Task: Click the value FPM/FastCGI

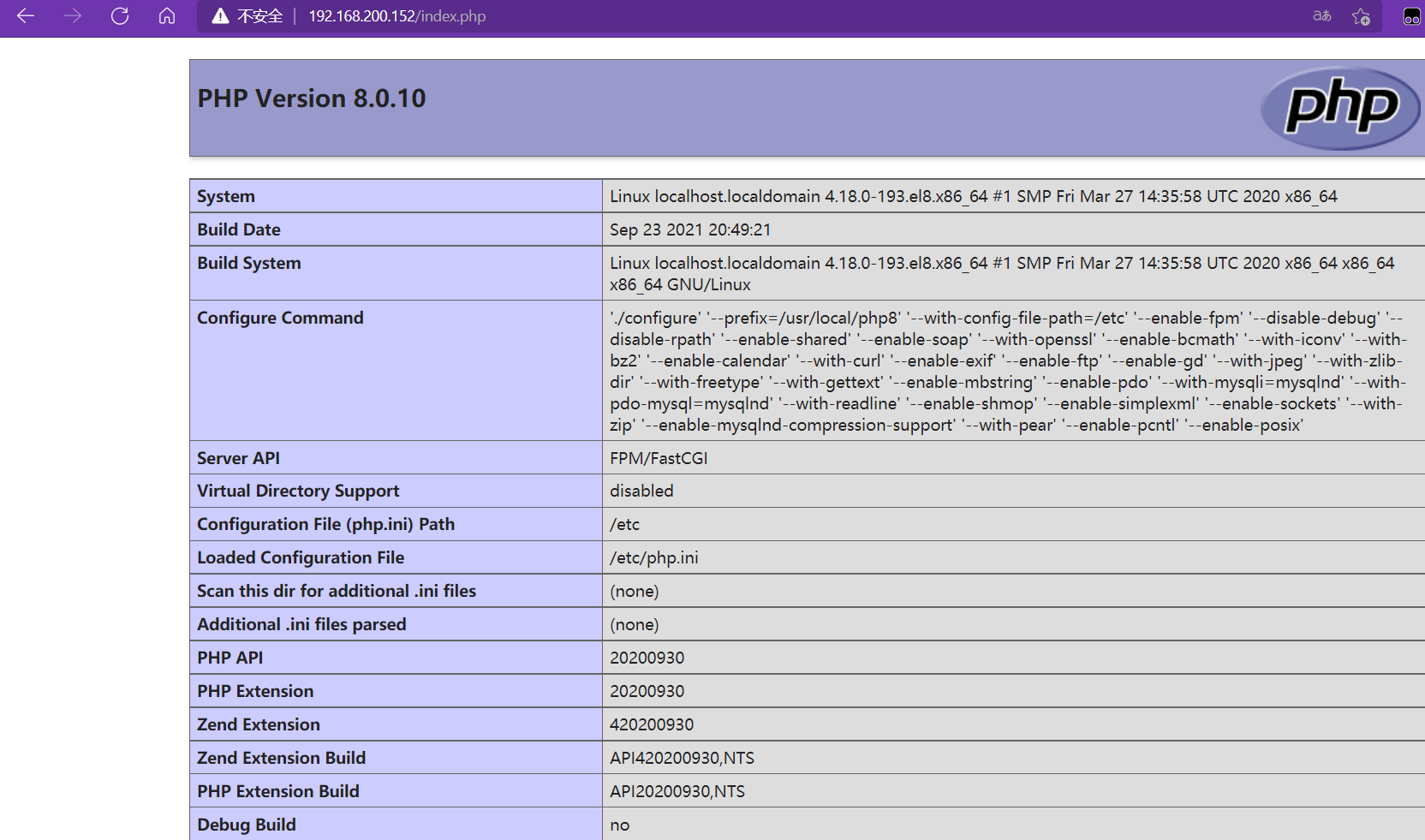Action: (x=659, y=458)
